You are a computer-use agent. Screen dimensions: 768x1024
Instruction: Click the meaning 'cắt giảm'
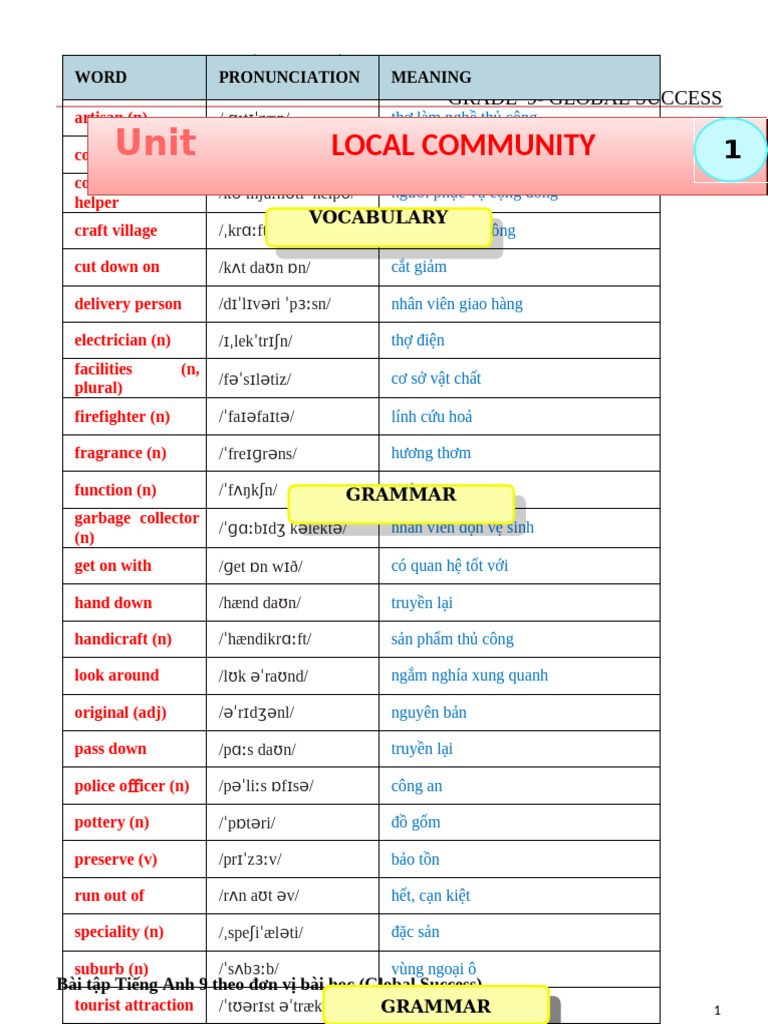pyautogui.click(x=419, y=267)
